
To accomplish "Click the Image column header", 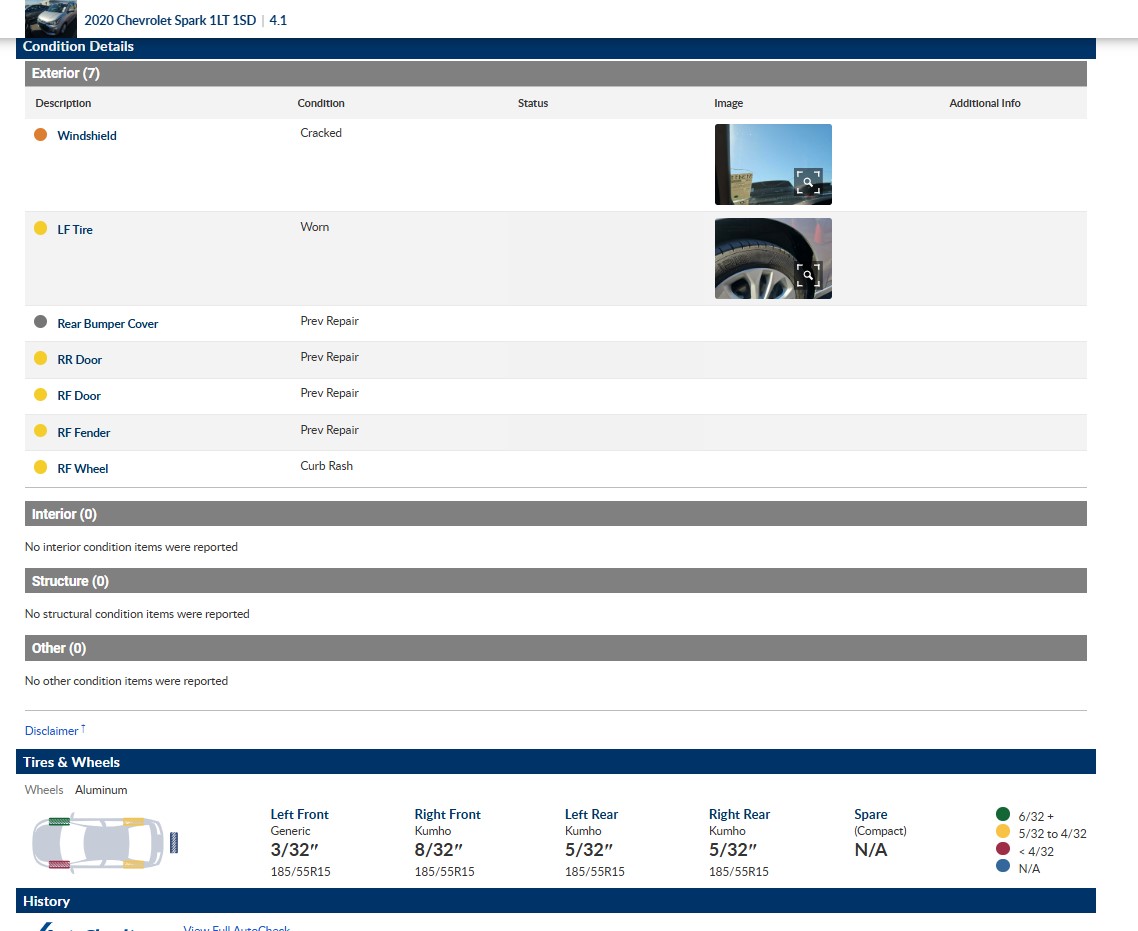I will pos(729,103).
